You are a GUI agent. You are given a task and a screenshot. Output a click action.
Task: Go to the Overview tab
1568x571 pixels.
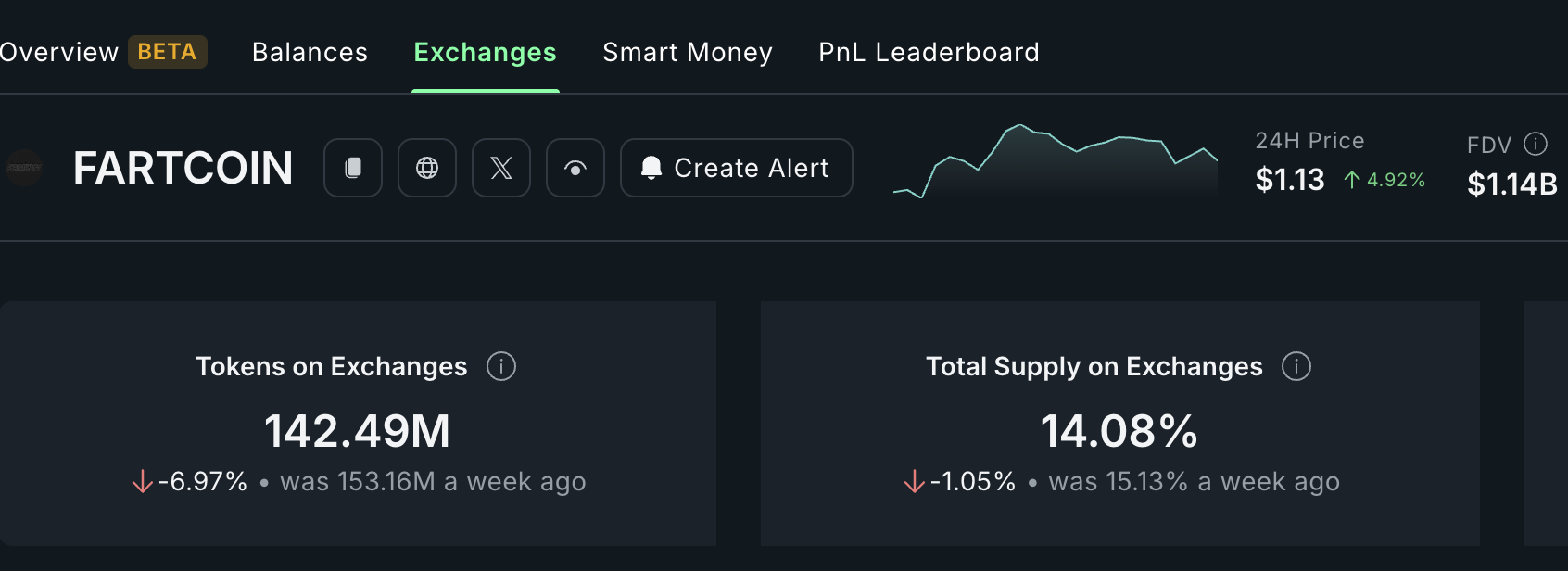pos(59,53)
